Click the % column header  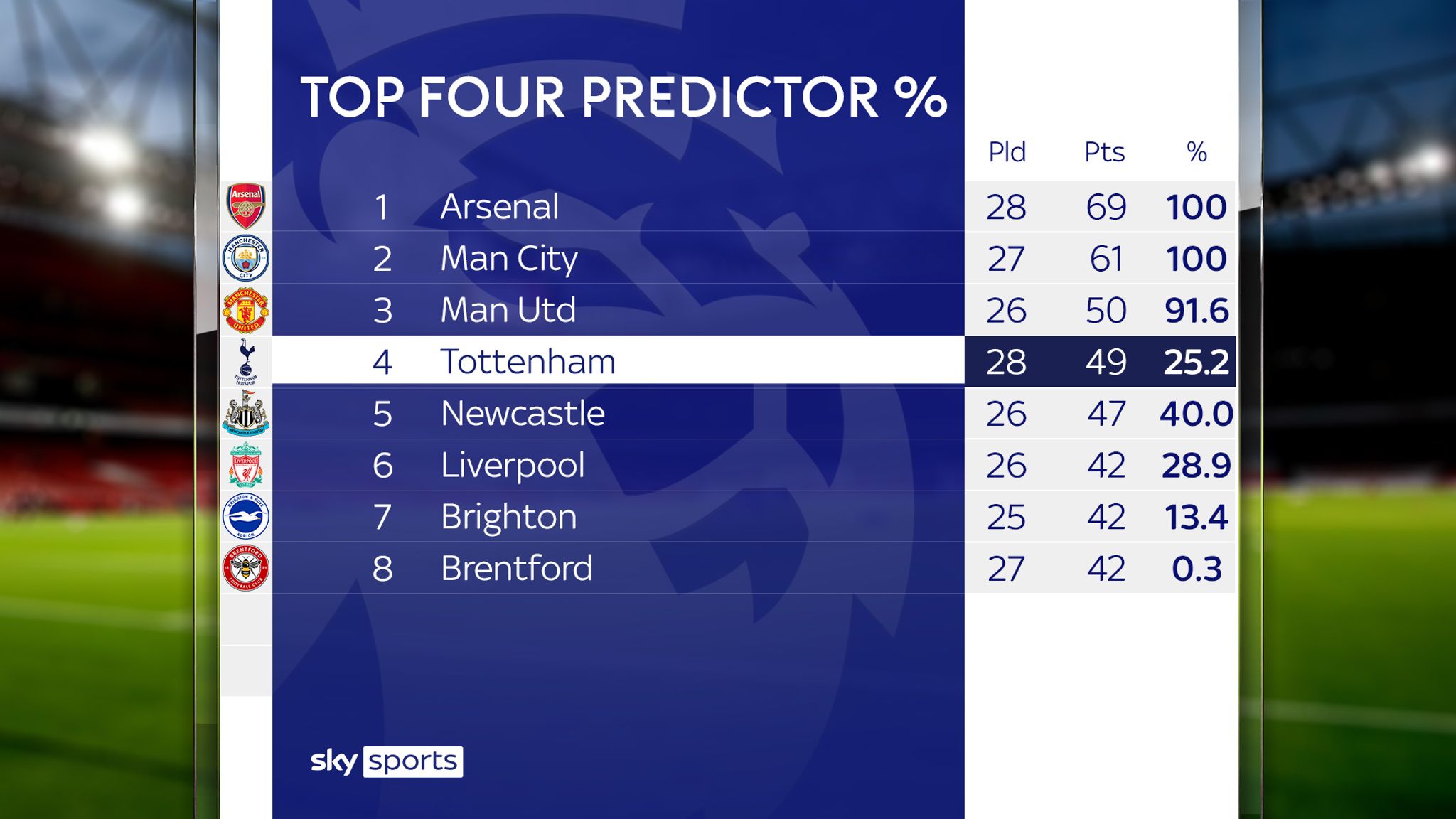[1197, 152]
